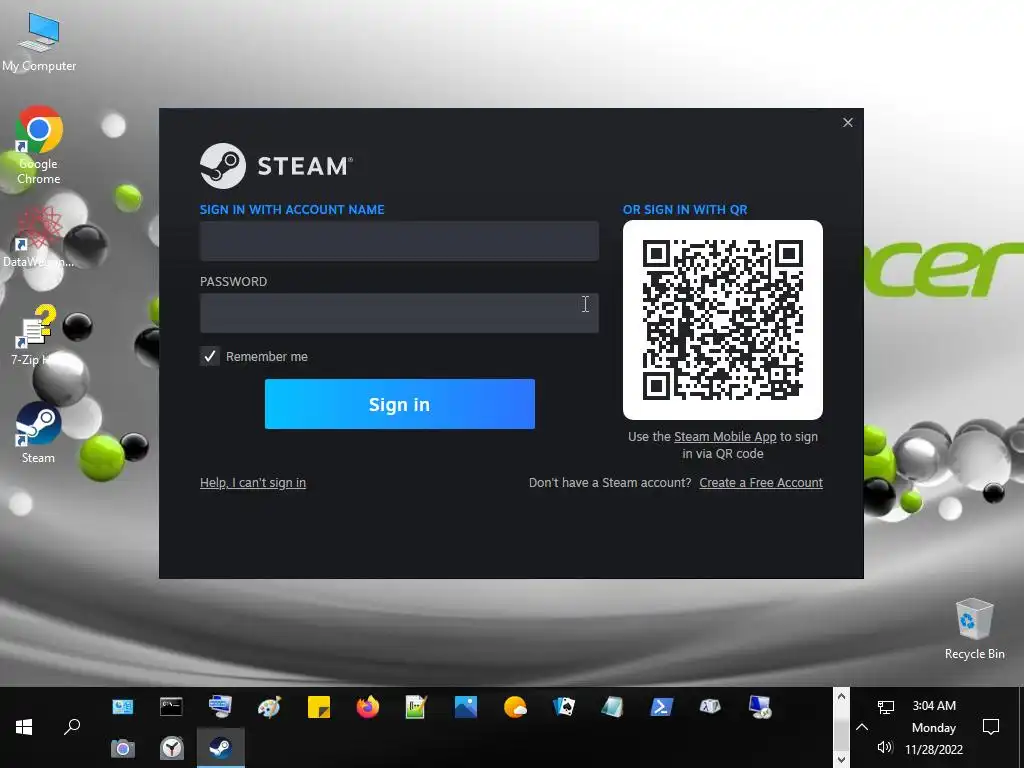Image resolution: width=1024 pixels, height=768 pixels.
Task: Open the teal 3D-shape taskbar icon
Action: click(612, 707)
